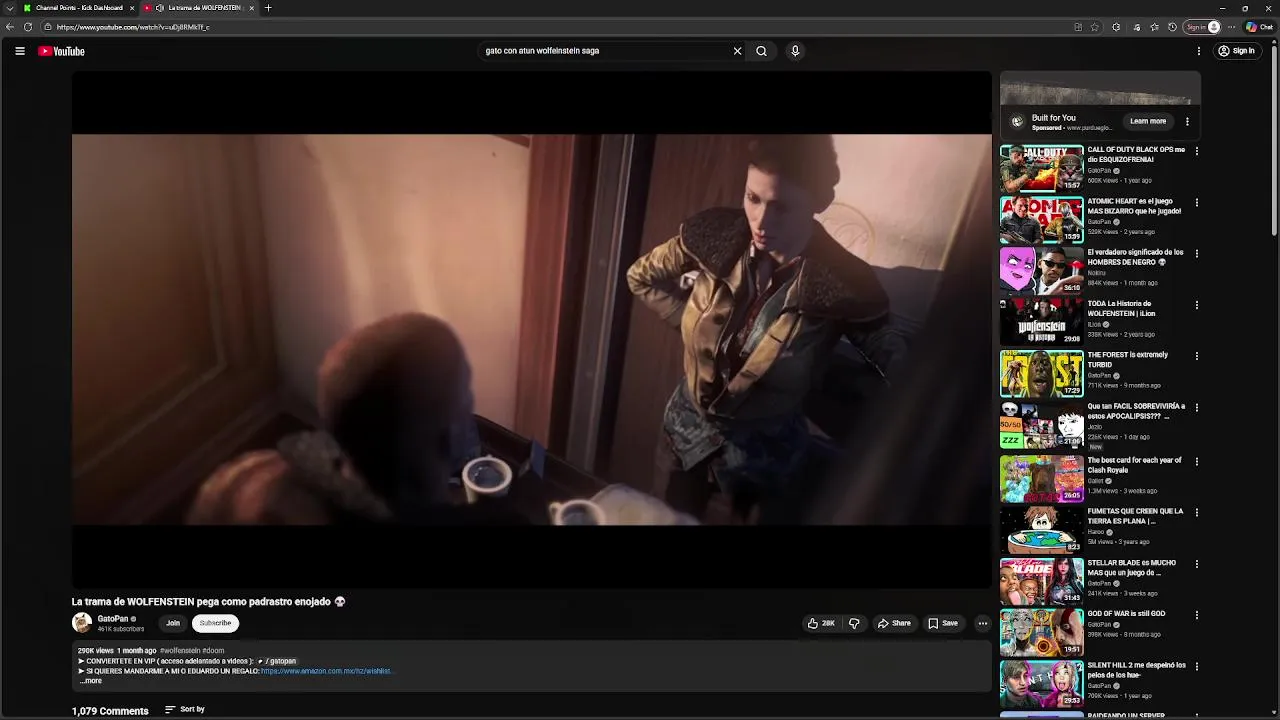Open menu for FACIL SOBREVIVIRÍA APOCALIPSIS video
This screenshot has height=720, width=1280.
pyautogui.click(x=1196, y=408)
